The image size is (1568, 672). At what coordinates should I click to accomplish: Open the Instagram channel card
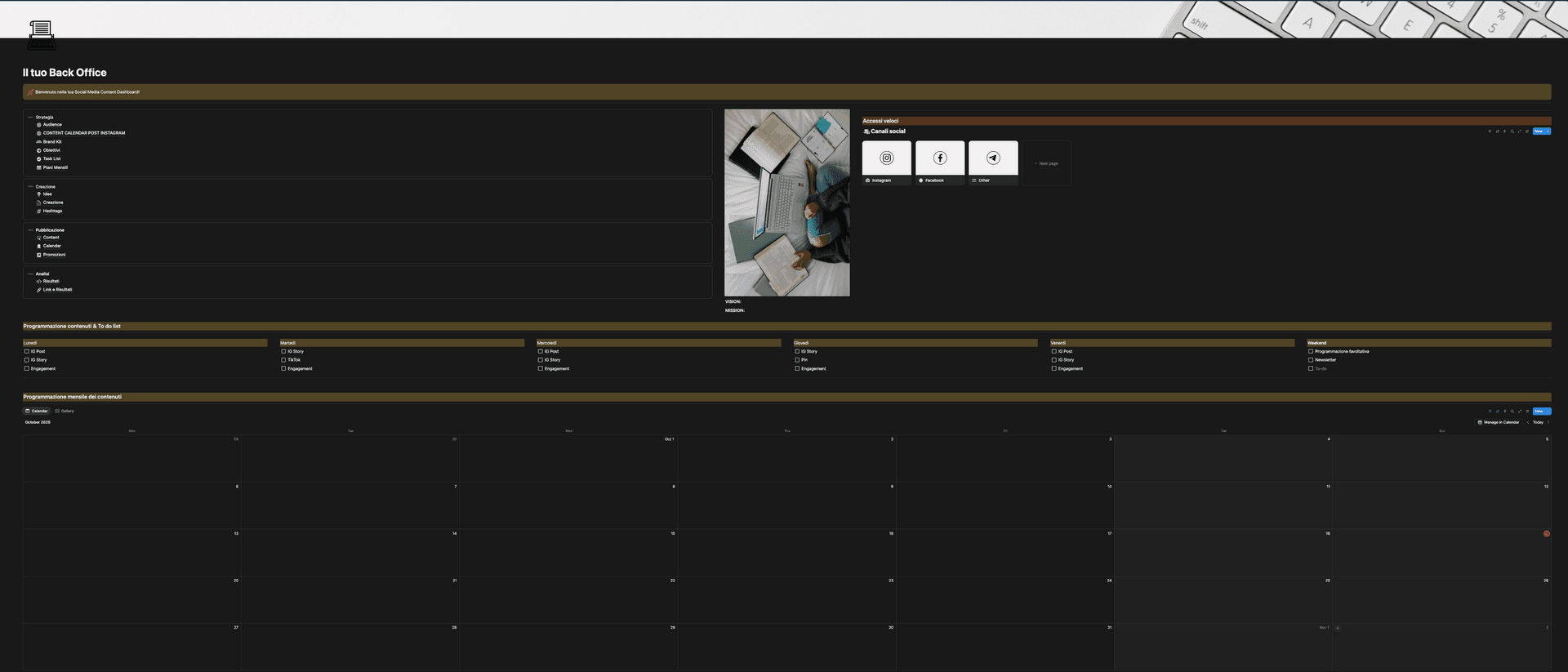pyautogui.click(x=886, y=158)
